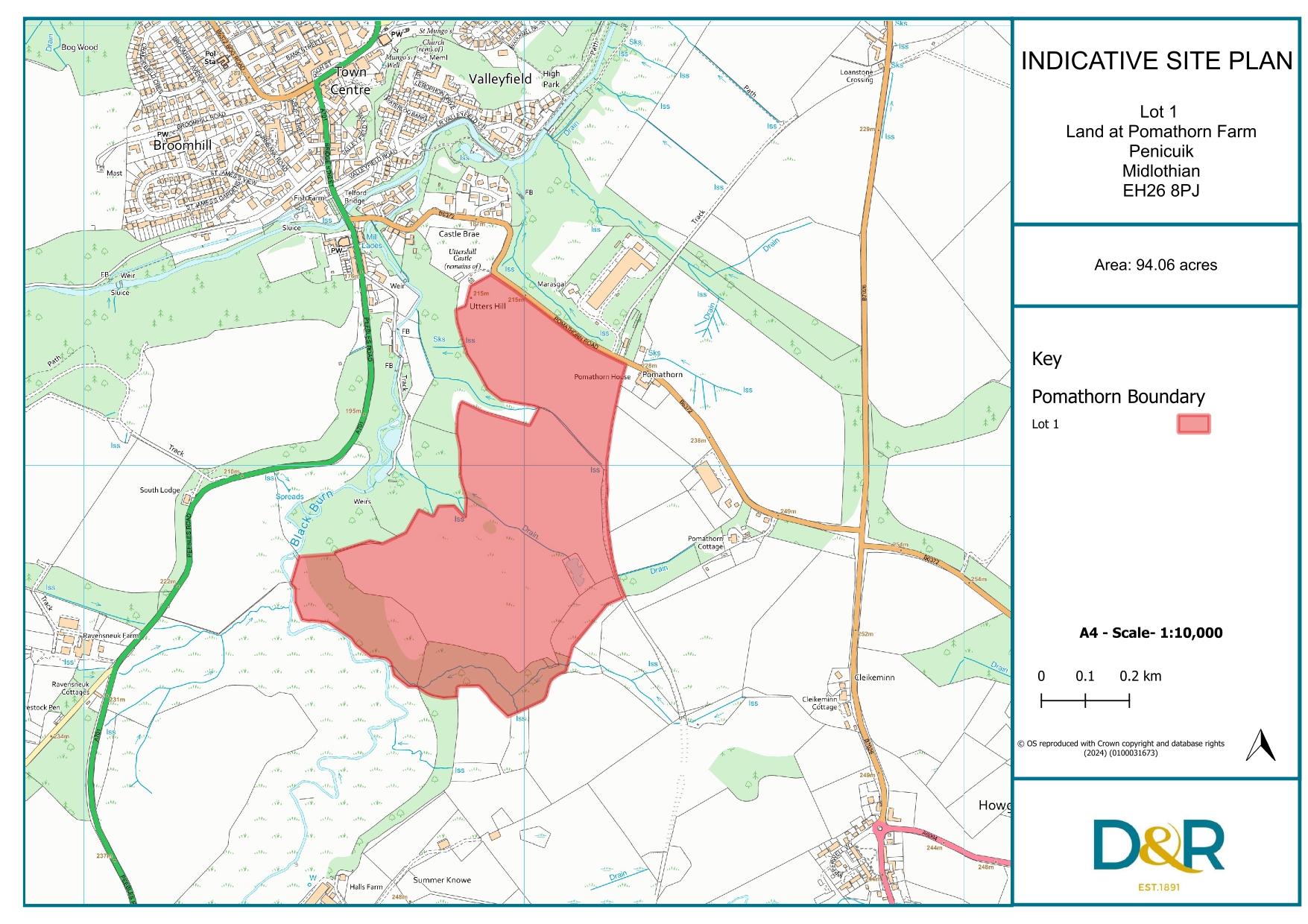Click the Broomhill area label

pyautogui.click(x=183, y=145)
